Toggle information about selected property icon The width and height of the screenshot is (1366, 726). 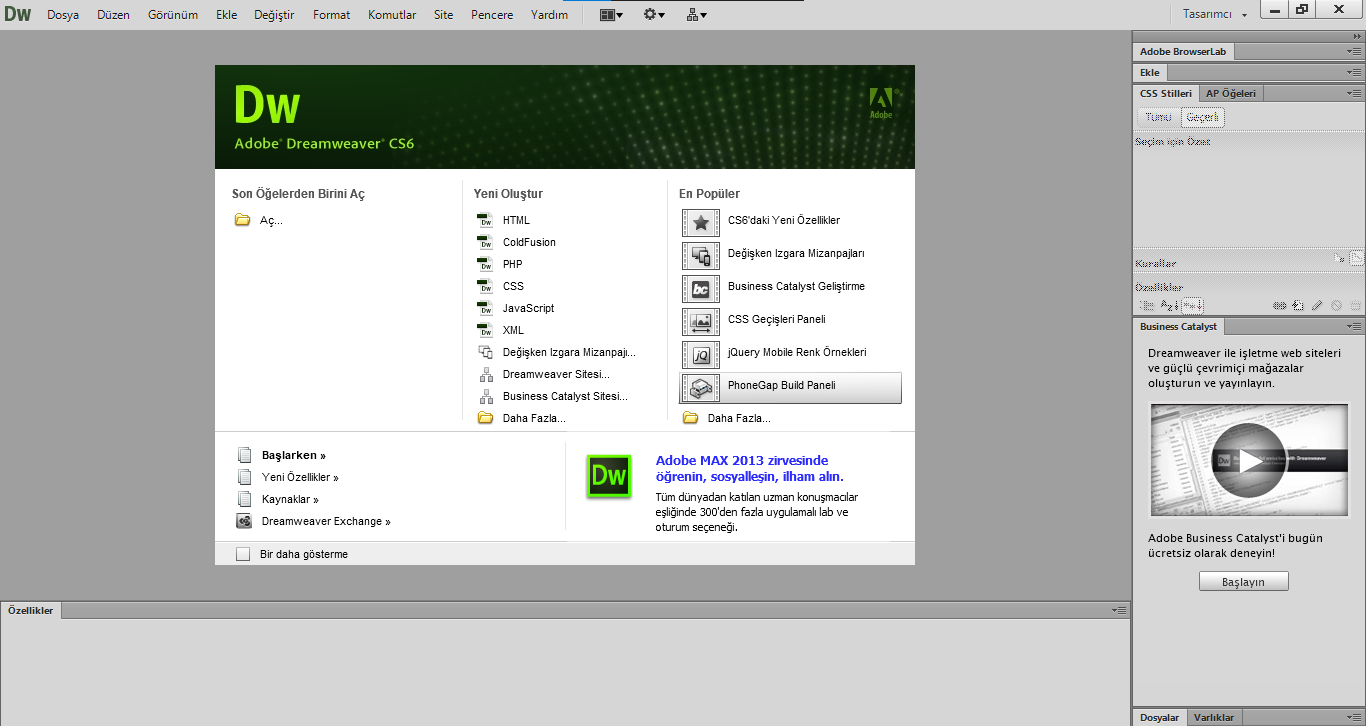pos(1340,258)
